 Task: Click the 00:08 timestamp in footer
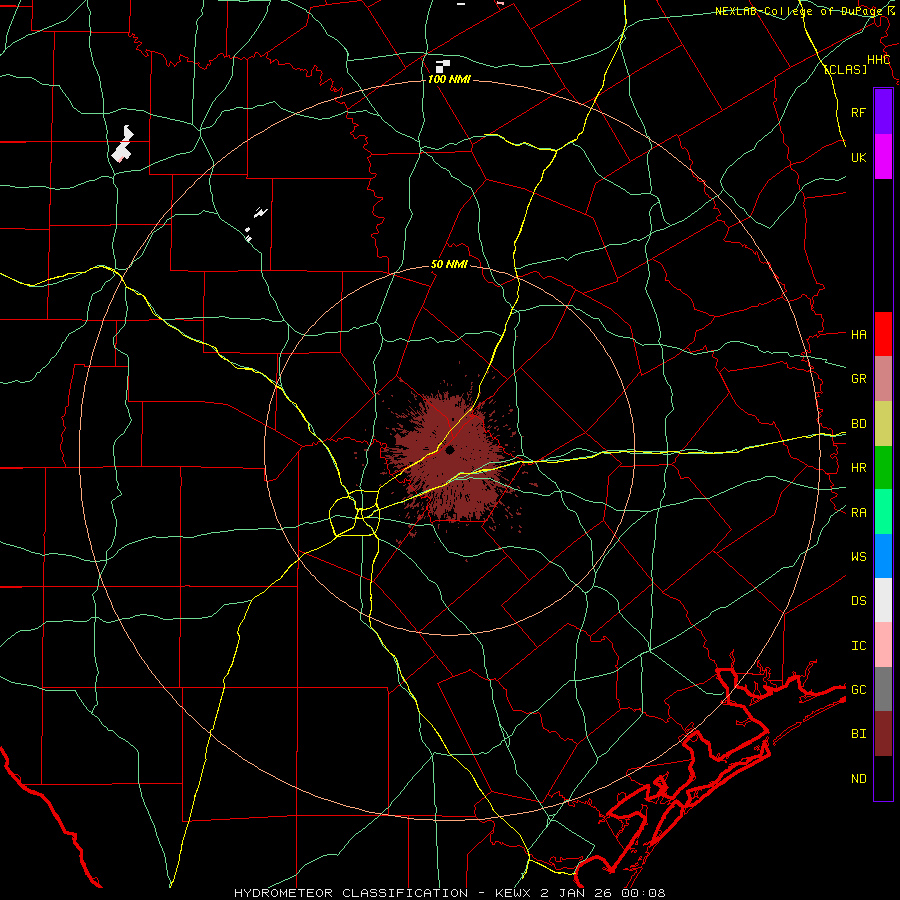coord(645,893)
